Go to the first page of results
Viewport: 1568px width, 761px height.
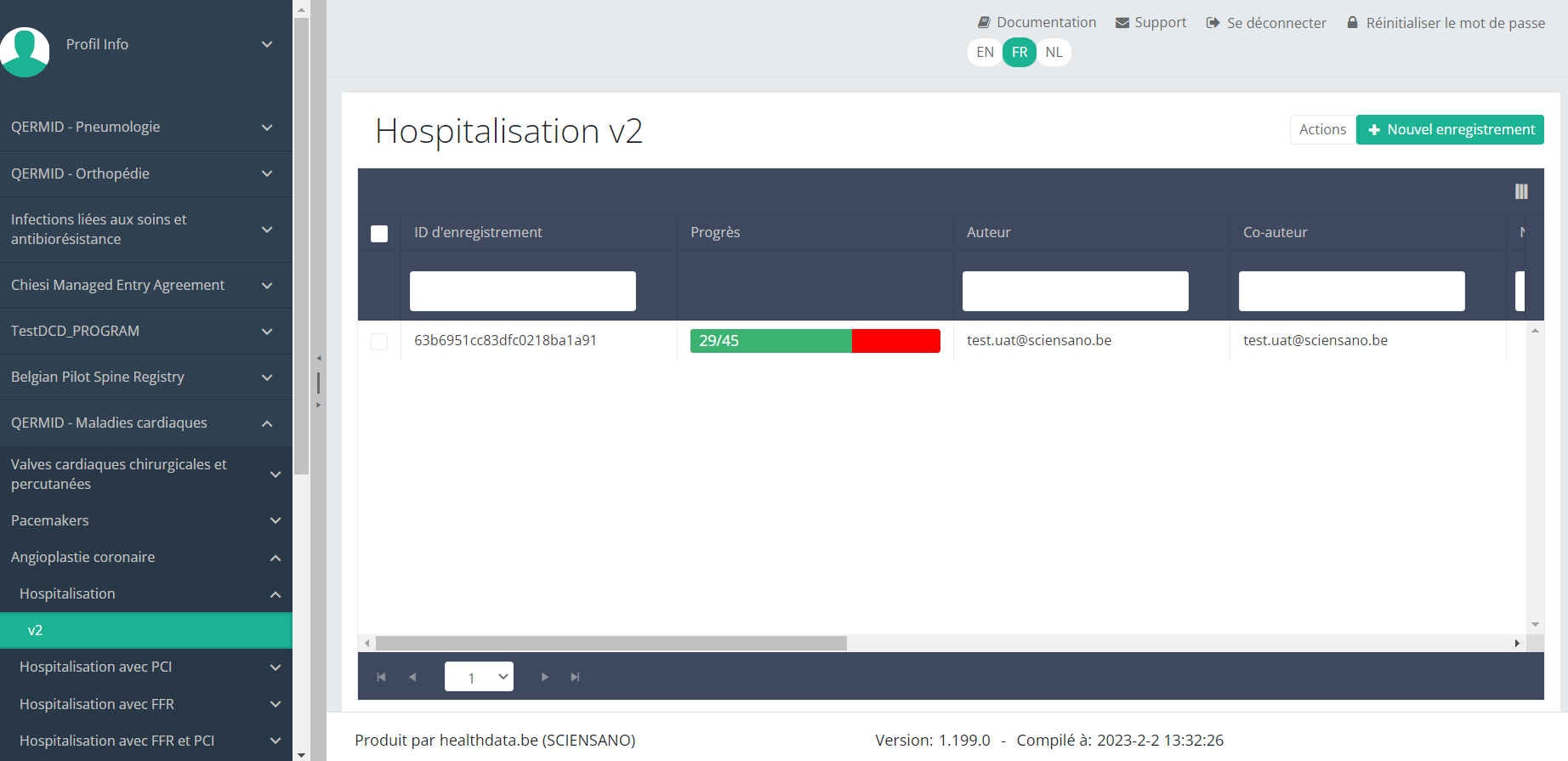click(x=381, y=677)
